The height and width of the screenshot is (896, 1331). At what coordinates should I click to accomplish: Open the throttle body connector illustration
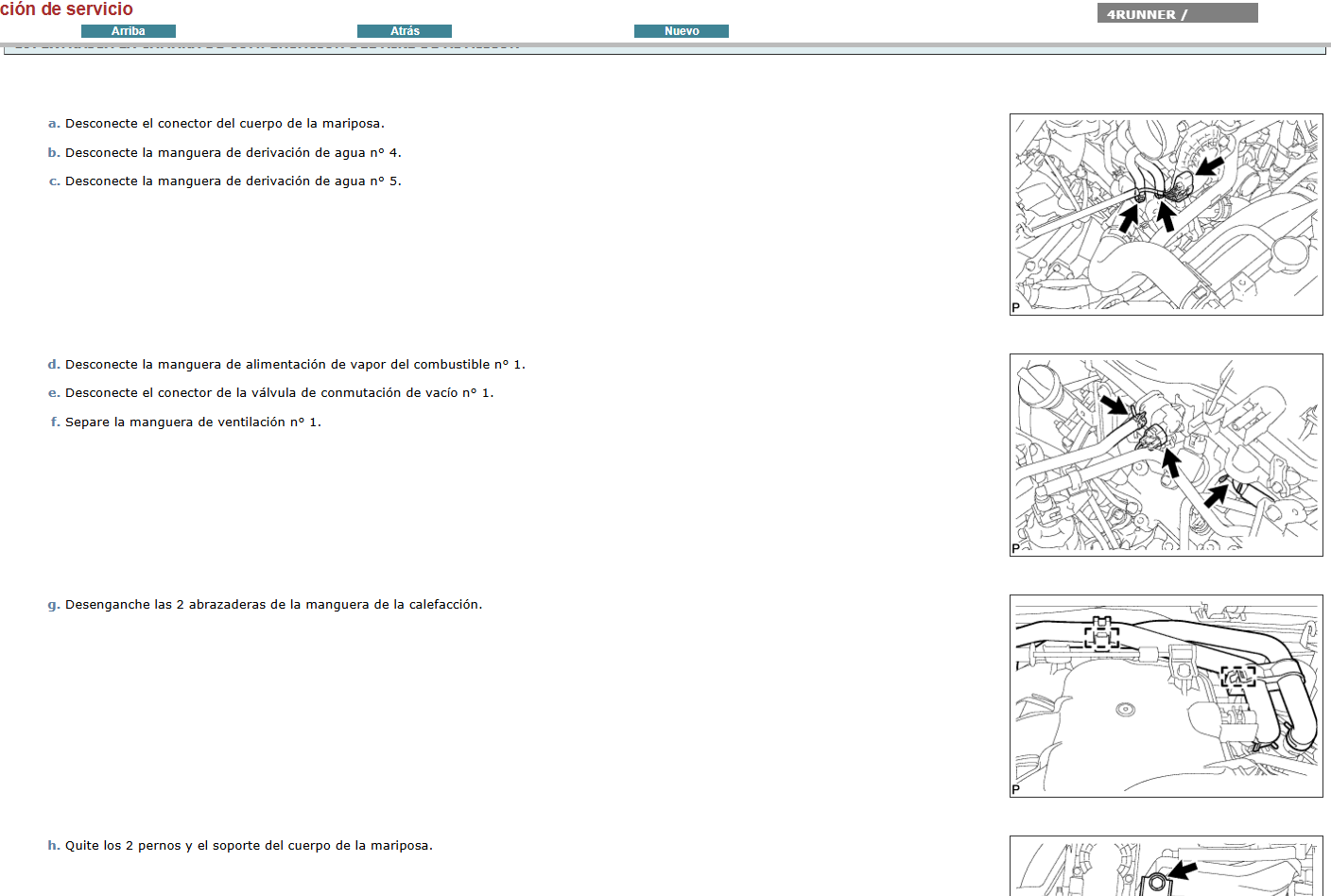[1166, 215]
